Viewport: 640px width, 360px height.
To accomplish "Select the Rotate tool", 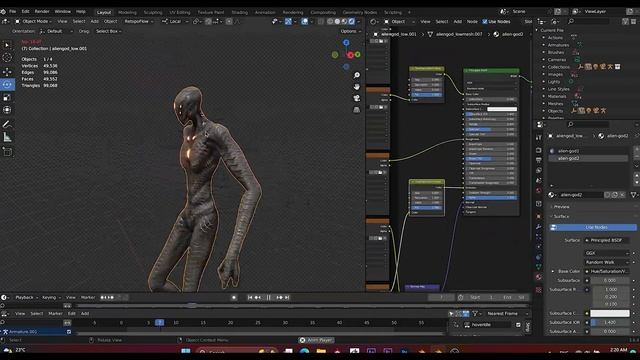I will [7, 84].
